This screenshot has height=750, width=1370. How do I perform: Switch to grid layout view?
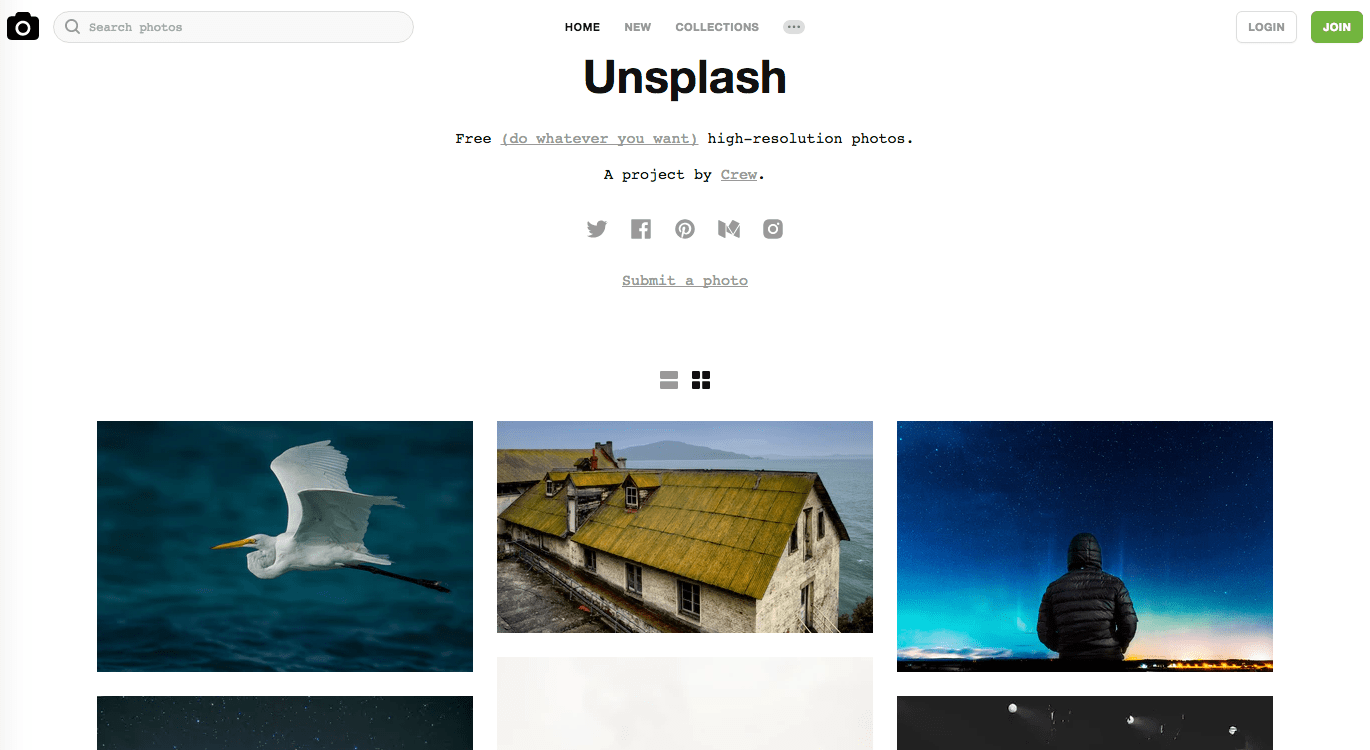[x=701, y=380]
